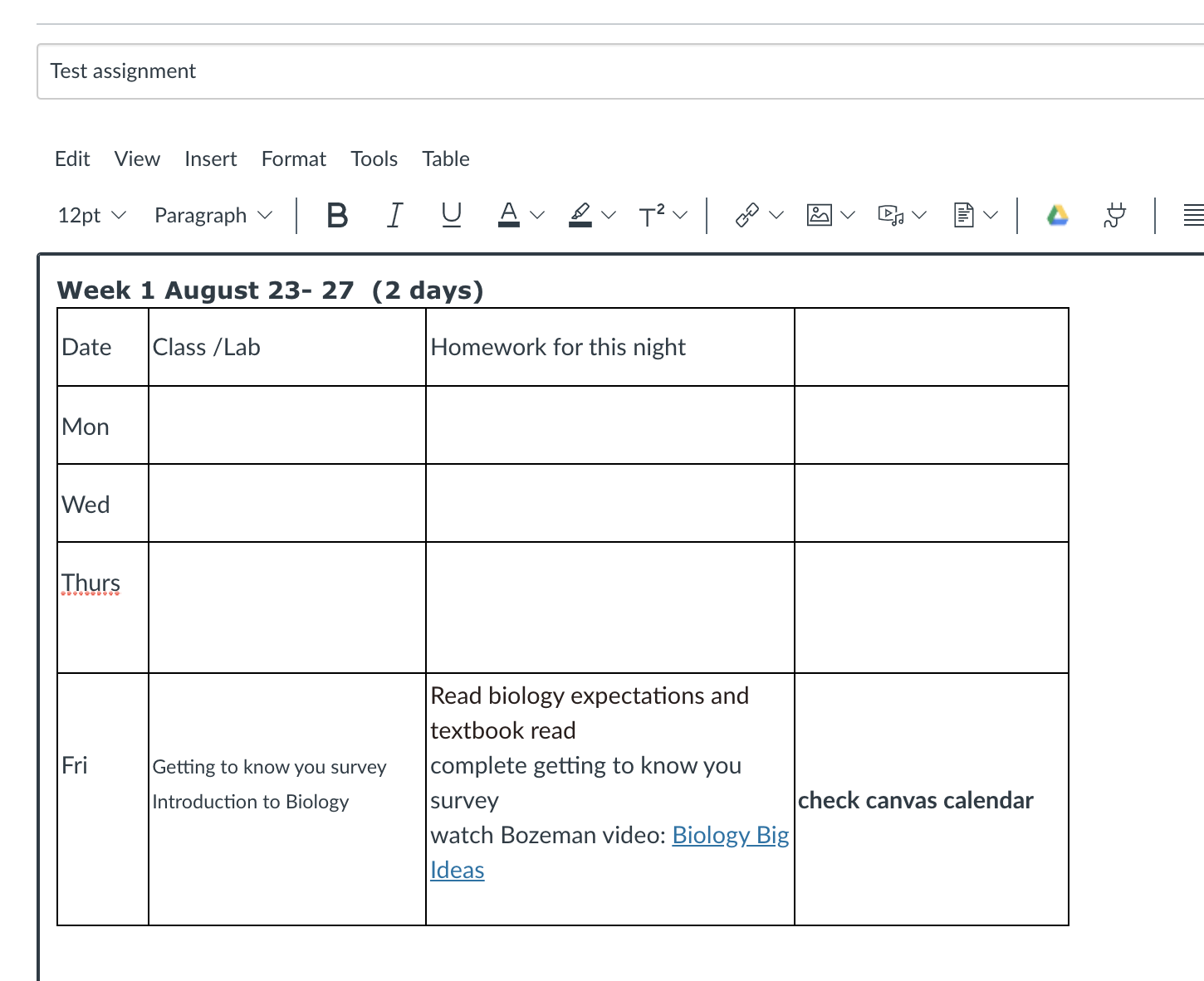Click the Images icon in the toolbar
The height and width of the screenshot is (981, 1204).
pos(819,215)
